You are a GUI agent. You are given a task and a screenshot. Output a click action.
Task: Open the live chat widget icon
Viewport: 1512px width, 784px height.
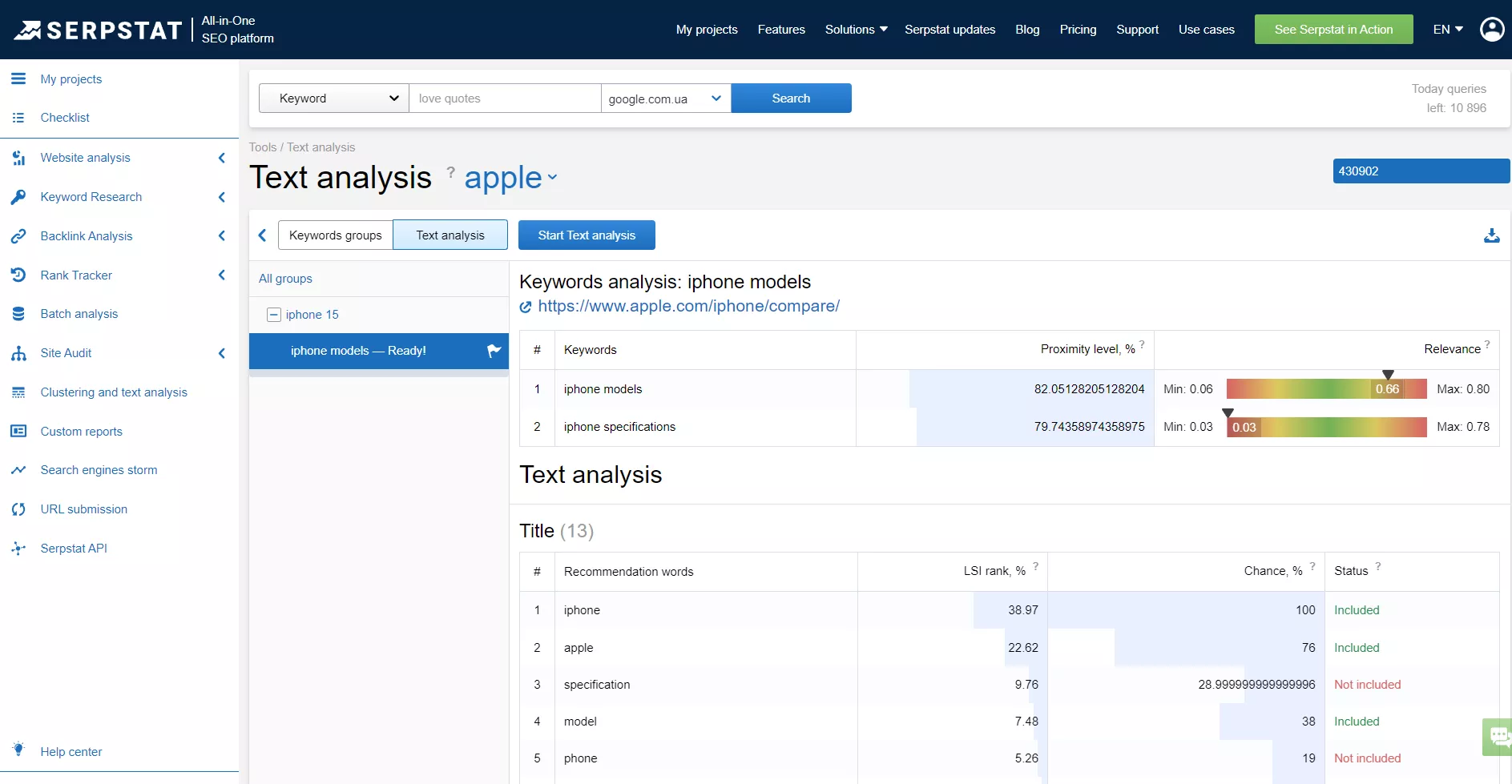tap(1498, 736)
